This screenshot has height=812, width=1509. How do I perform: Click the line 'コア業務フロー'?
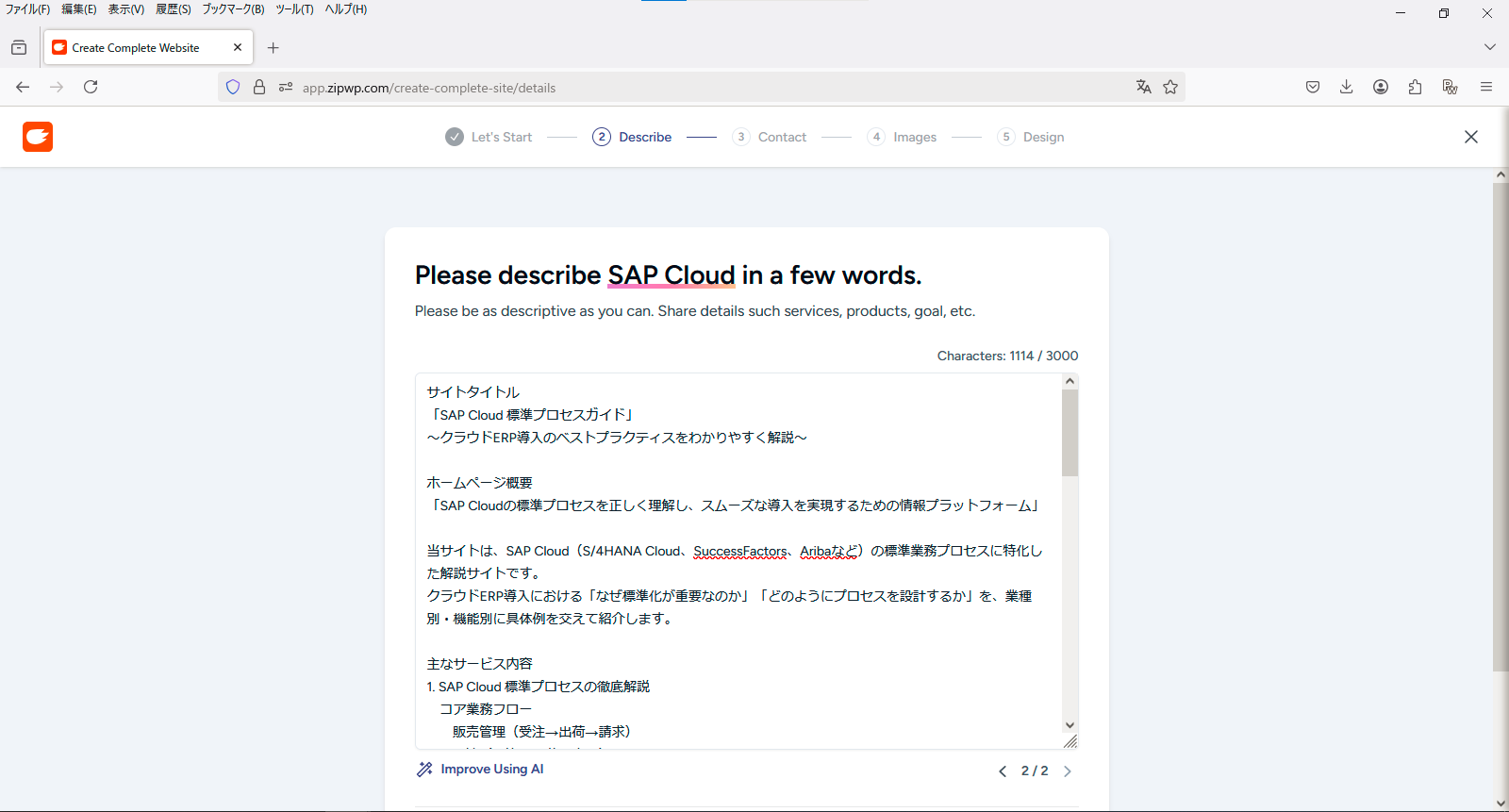[x=486, y=709]
